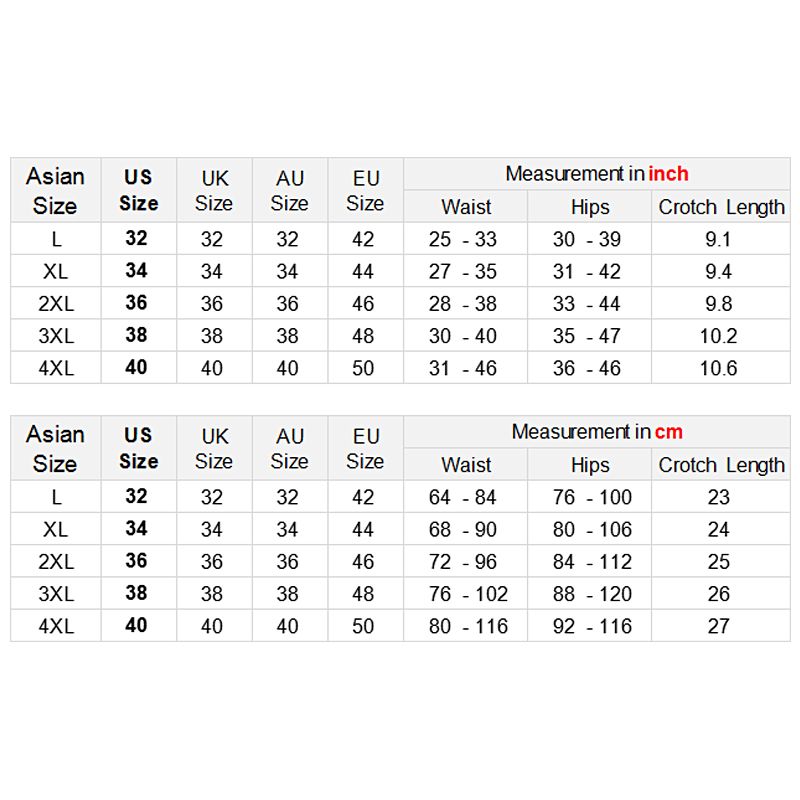Select the 9.1 crotch length cell
800x800 pixels.
pyautogui.click(x=718, y=239)
